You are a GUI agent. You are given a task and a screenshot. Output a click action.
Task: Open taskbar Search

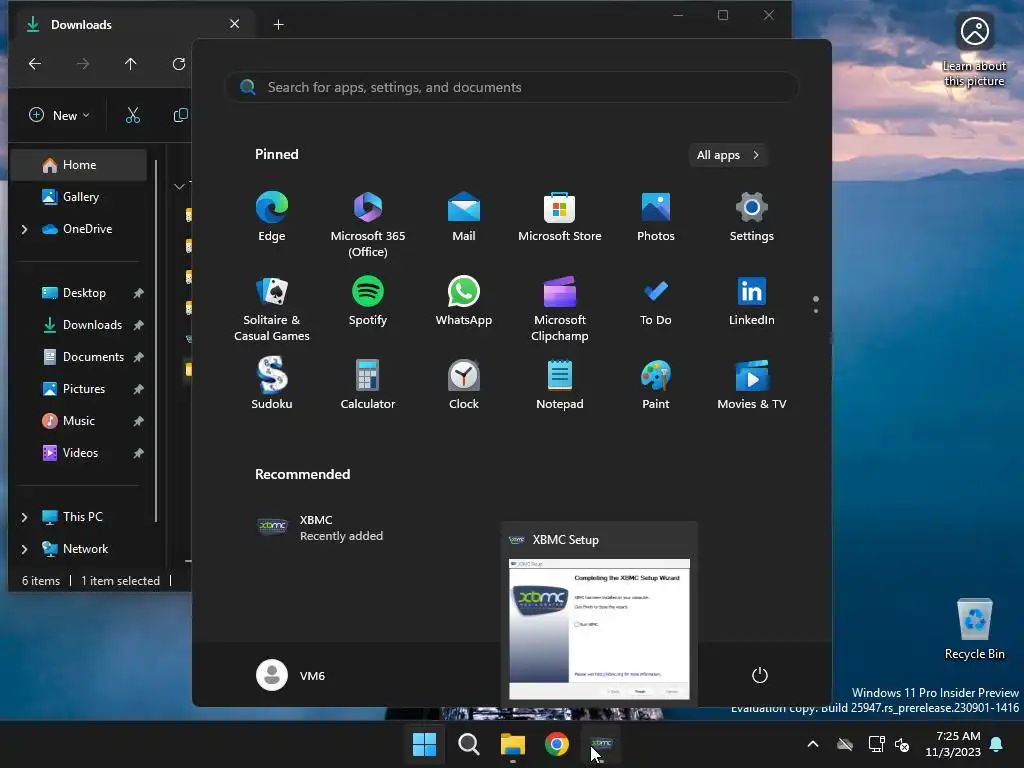click(468, 744)
